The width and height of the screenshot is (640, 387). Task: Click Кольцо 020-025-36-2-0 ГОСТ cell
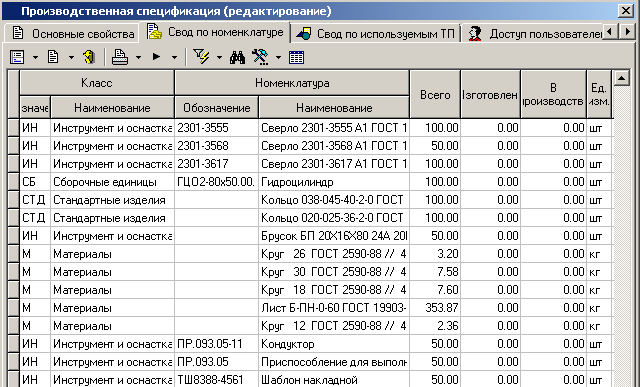334,218
